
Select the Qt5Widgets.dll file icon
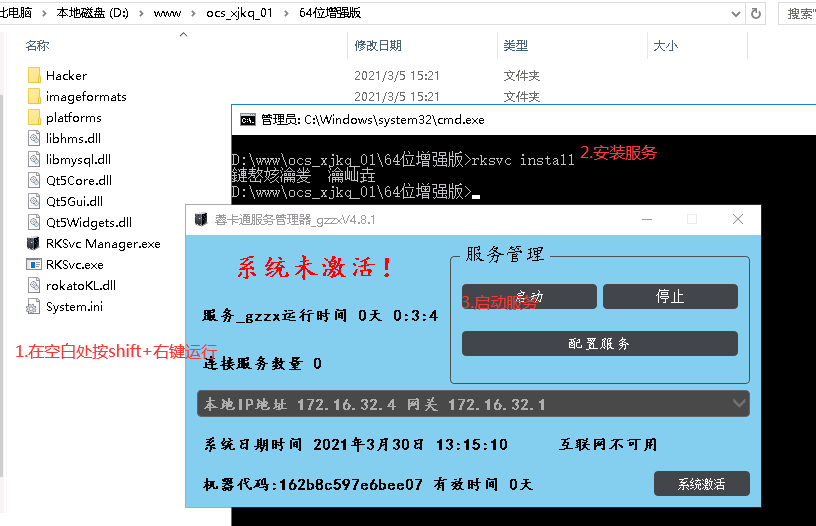[34, 222]
